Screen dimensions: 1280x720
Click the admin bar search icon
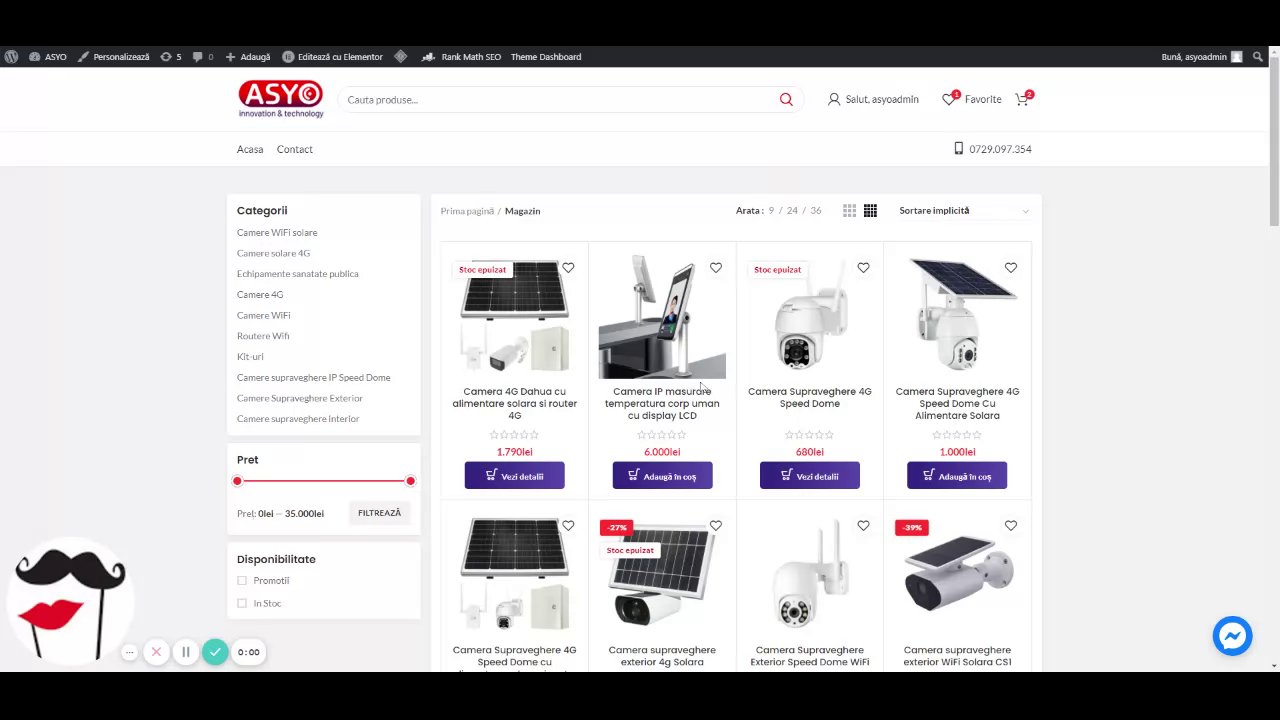click(x=1258, y=57)
